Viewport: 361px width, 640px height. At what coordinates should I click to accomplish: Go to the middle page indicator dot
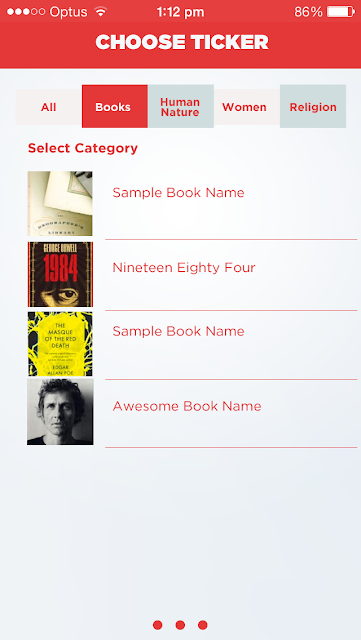point(180,625)
